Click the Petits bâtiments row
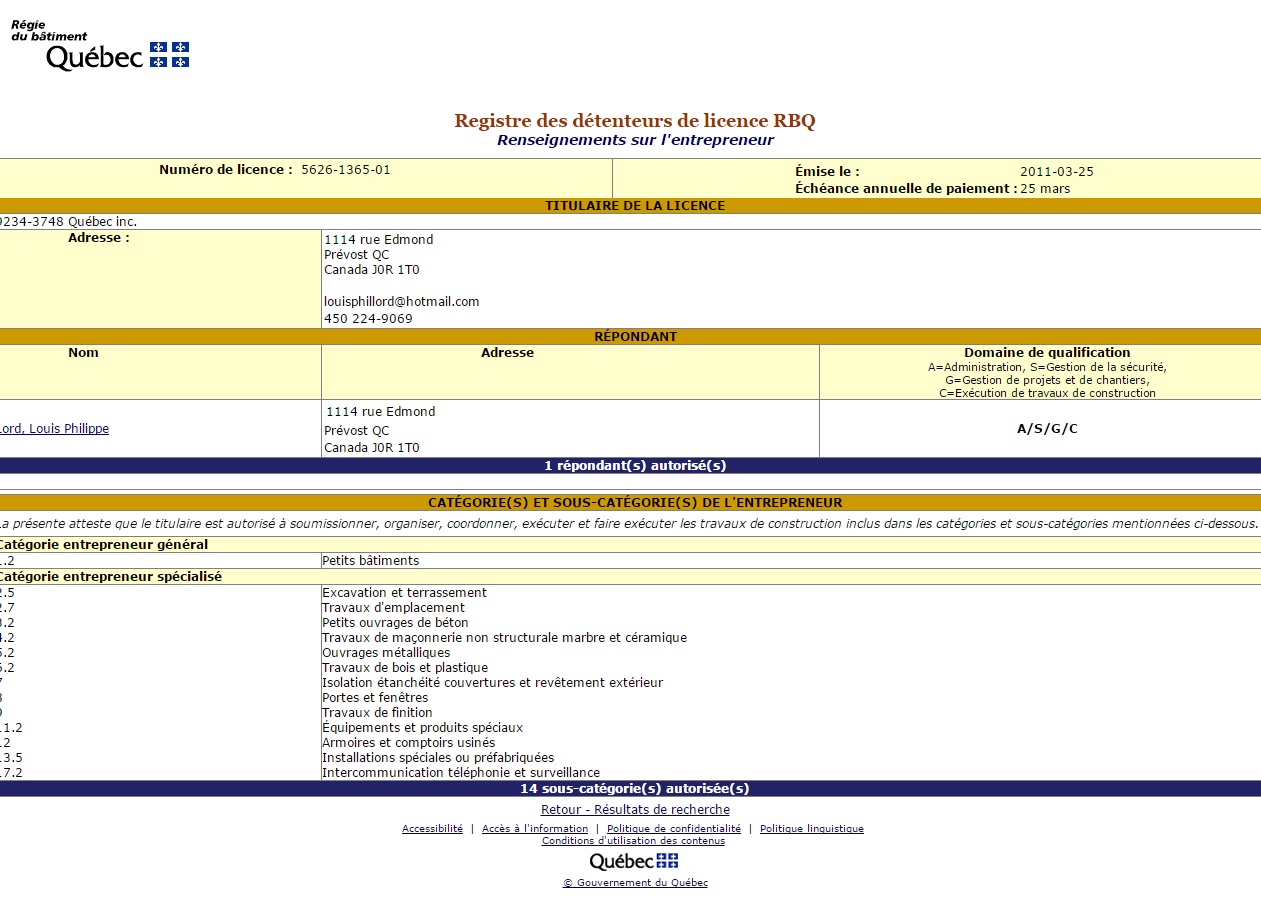This screenshot has height=897, width=1261. pos(630,561)
